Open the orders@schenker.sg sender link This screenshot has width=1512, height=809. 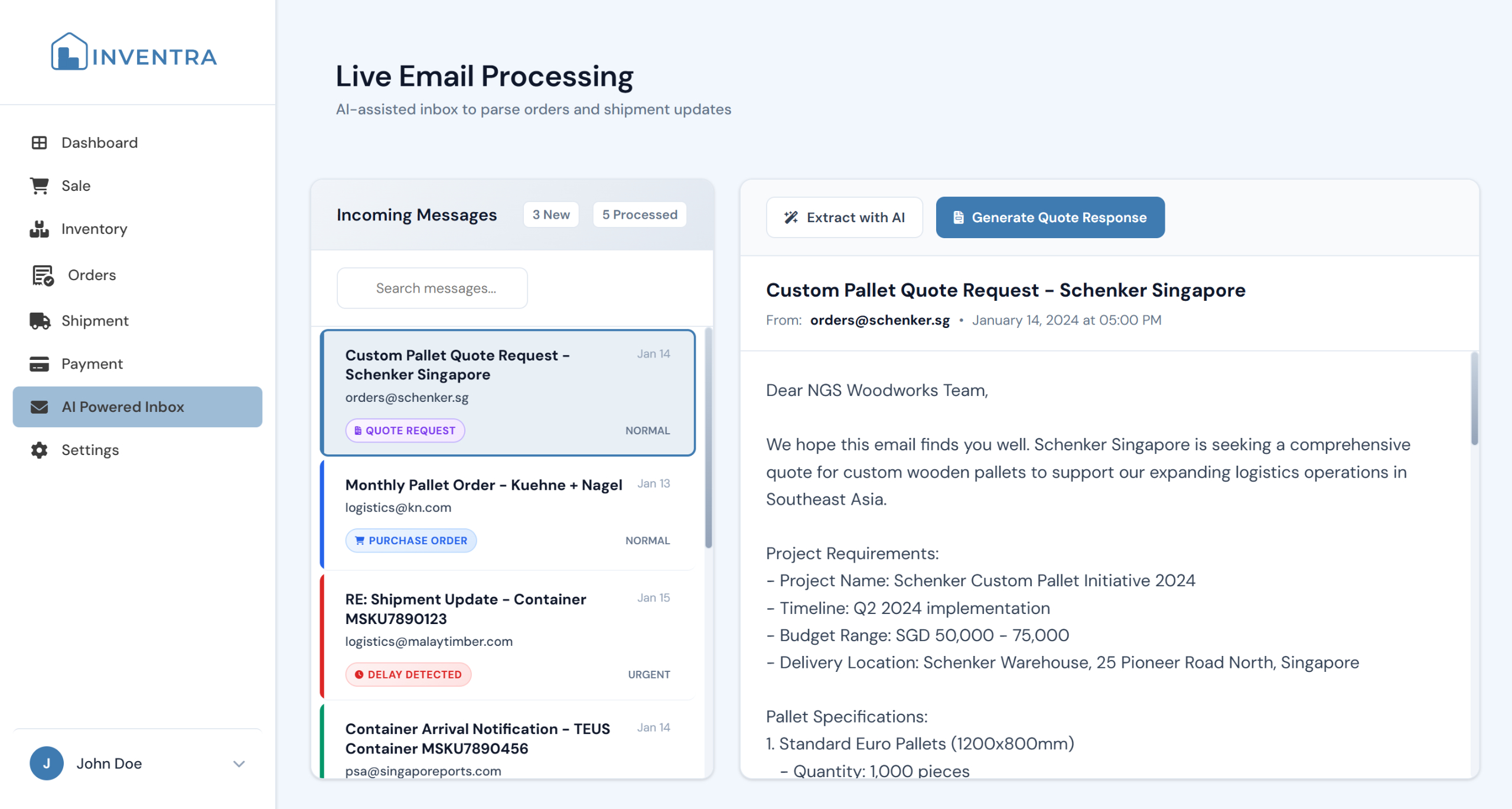point(879,320)
